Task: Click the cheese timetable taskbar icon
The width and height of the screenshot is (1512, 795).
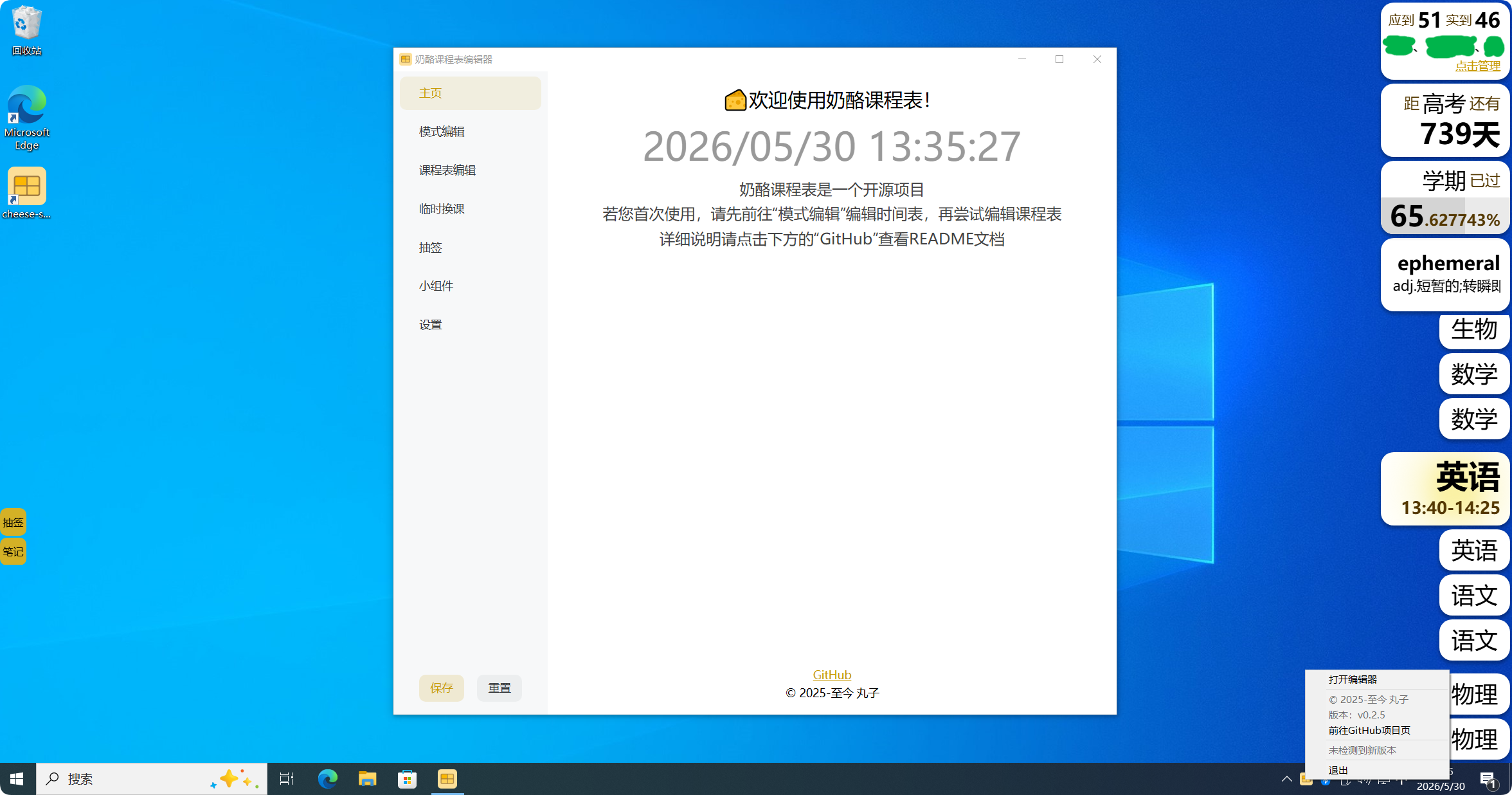Action: pos(447,779)
